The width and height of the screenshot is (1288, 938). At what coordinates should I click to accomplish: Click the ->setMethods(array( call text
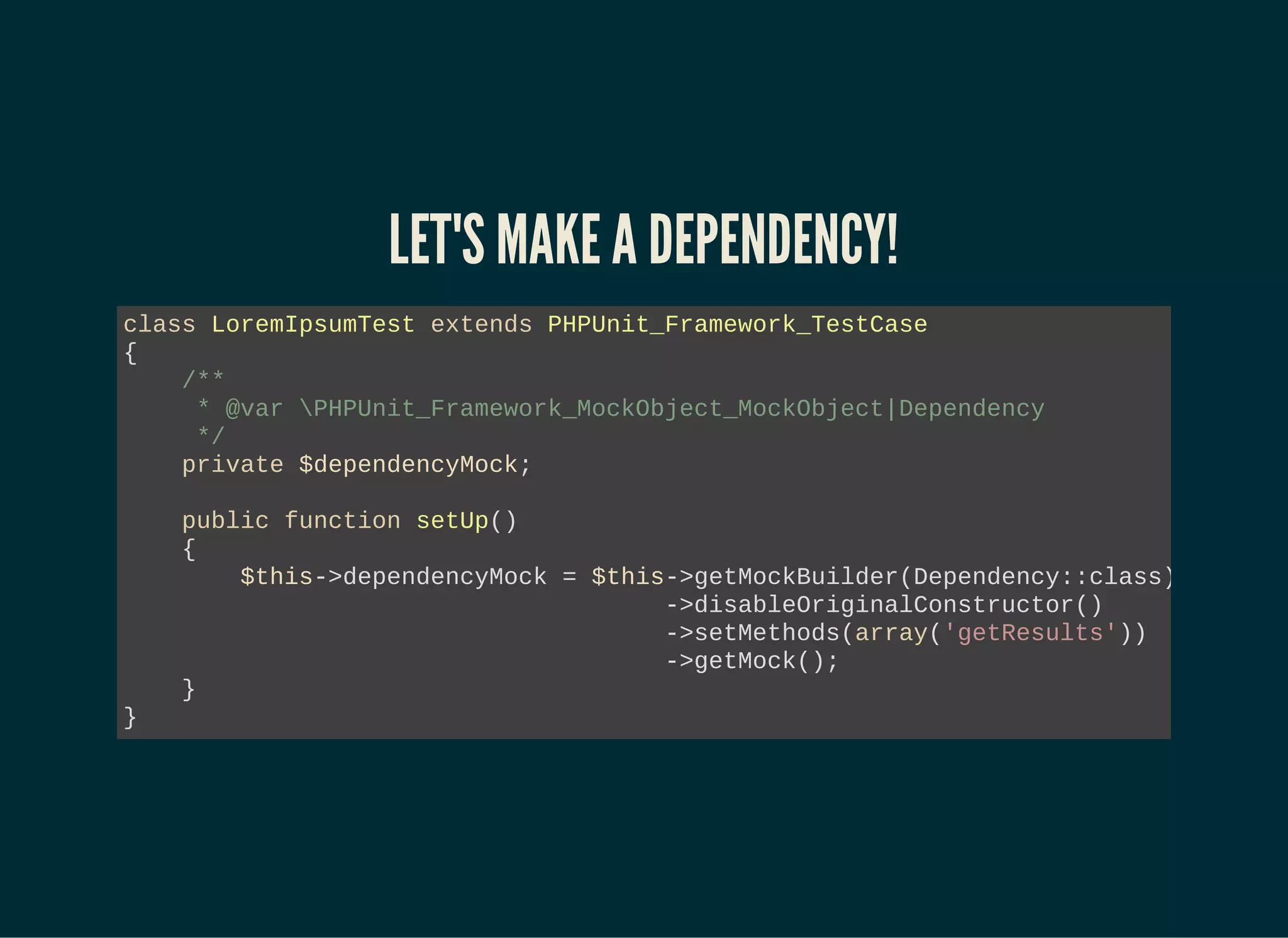click(x=804, y=632)
